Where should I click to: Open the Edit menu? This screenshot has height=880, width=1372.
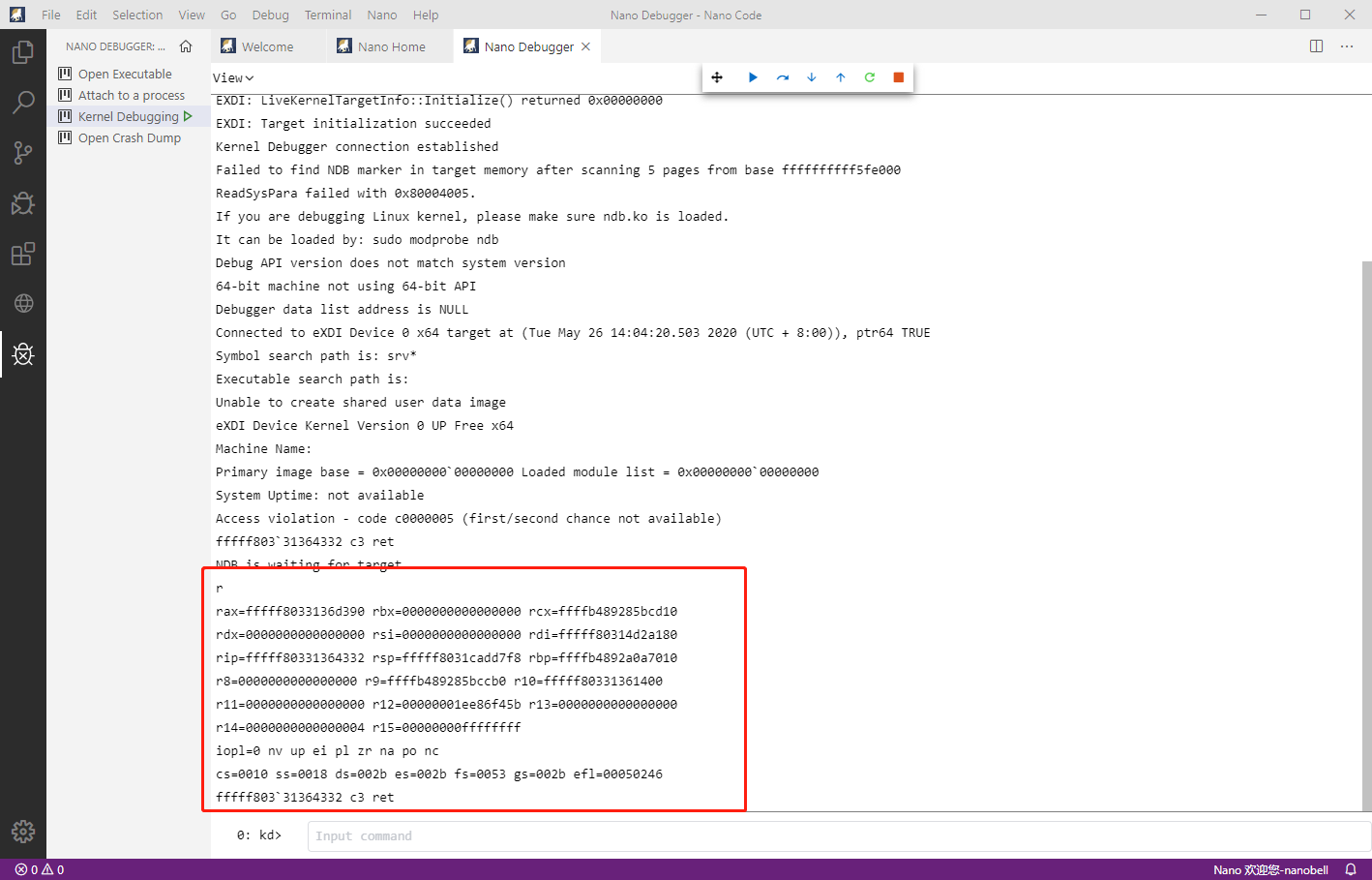[86, 15]
